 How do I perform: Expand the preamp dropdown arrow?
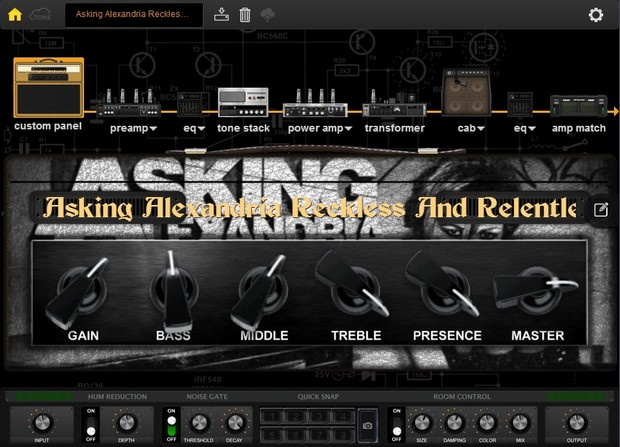pyautogui.click(x=153, y=129)
